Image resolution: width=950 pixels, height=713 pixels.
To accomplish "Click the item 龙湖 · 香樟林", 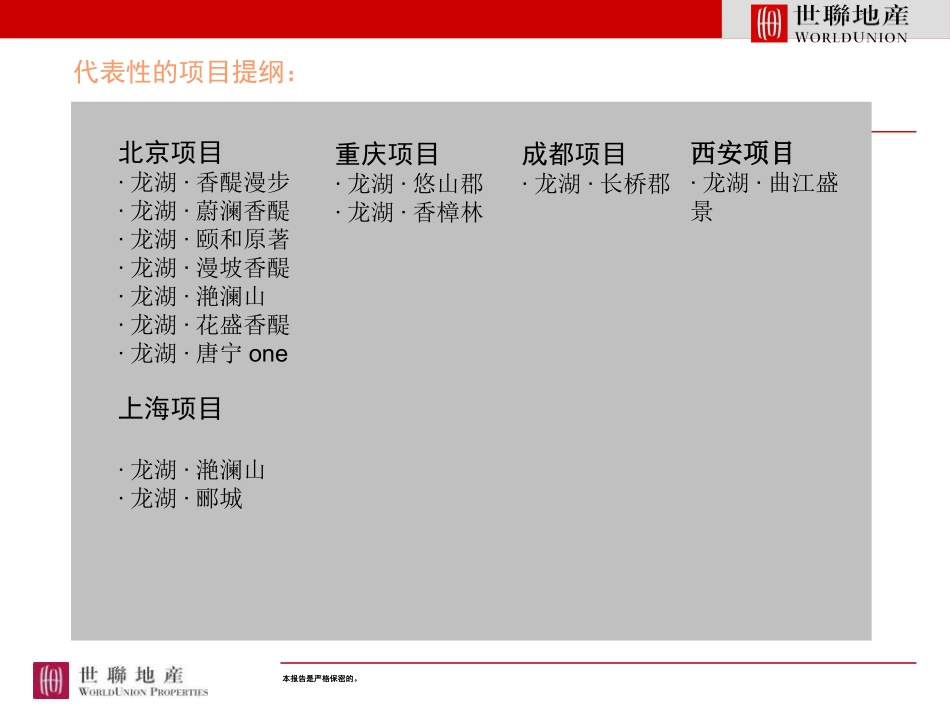I will point(410,213).
